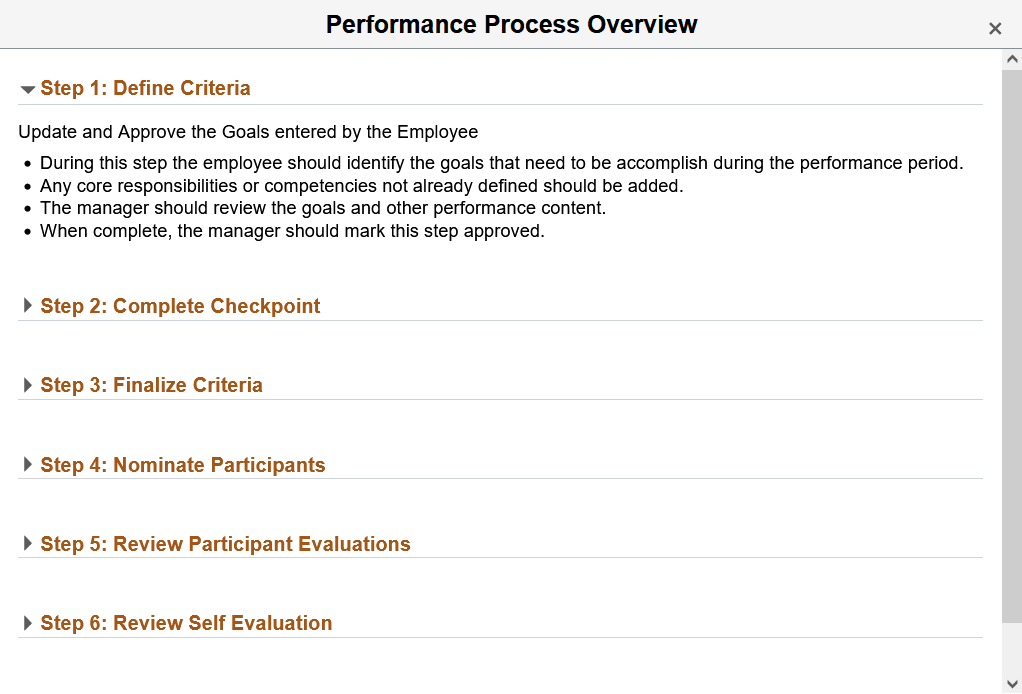Expand Step 4: Nominate Participants
The height and width of the screenshot is (694, 1022).
[27, 464]
